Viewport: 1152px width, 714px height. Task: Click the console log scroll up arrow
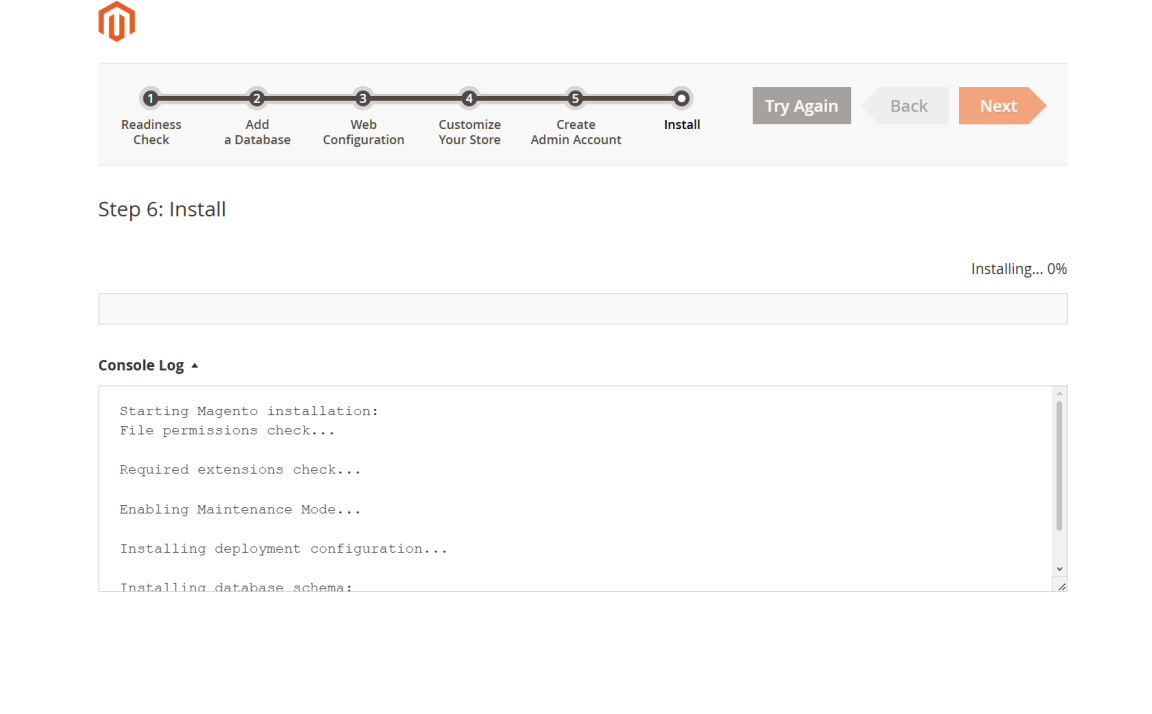(1059, 394)
